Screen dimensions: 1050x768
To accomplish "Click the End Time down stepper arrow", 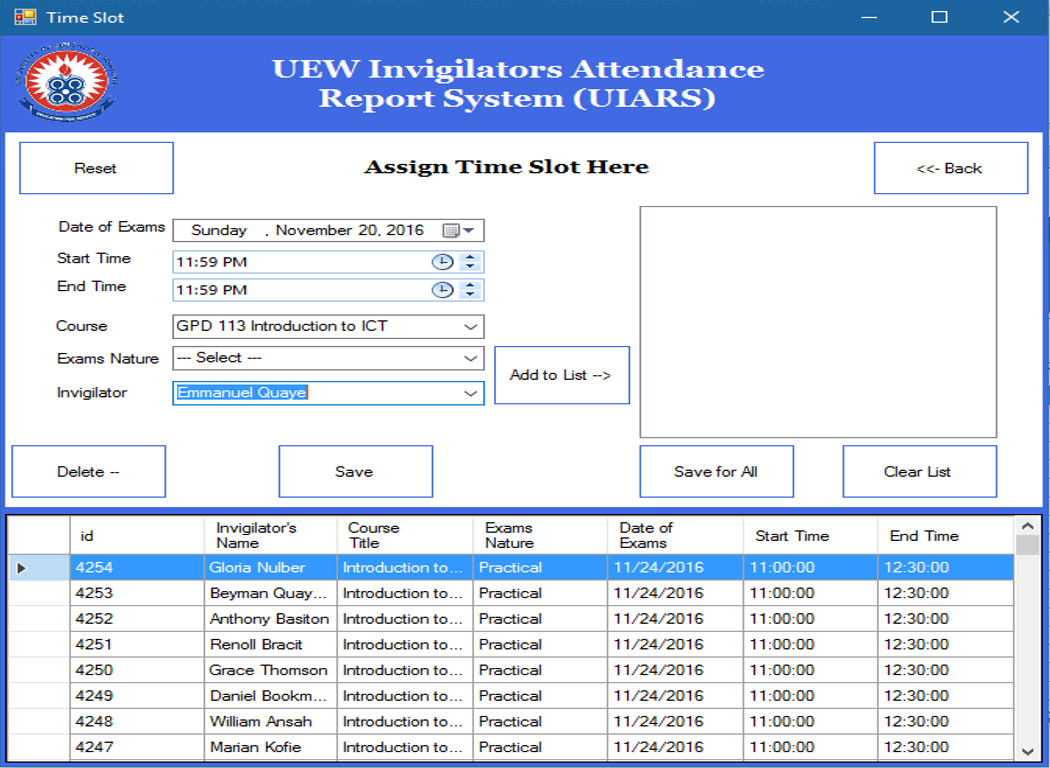I will (x=471, y=295).
